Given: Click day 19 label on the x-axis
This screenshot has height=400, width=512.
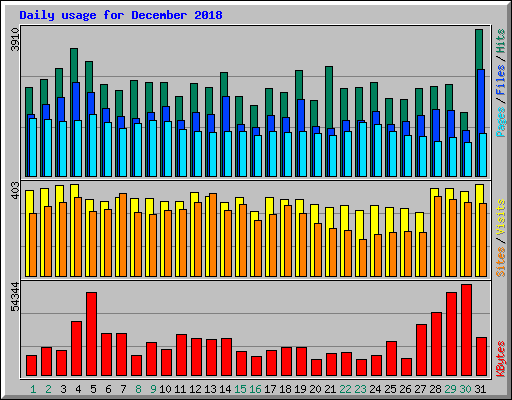Looking at the screenshot, I should coord(300,389).
